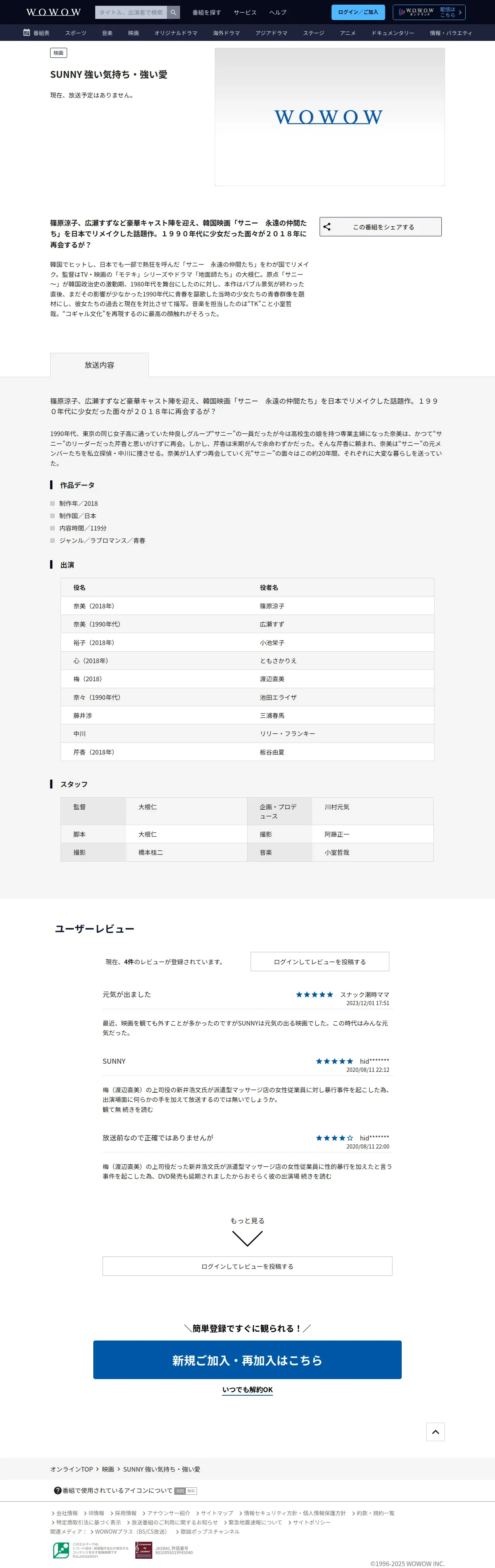495x1568 pixels.
Task: Open the WOWOW オンデマンド 配信はこちら link
Action: tap(429, 12)
